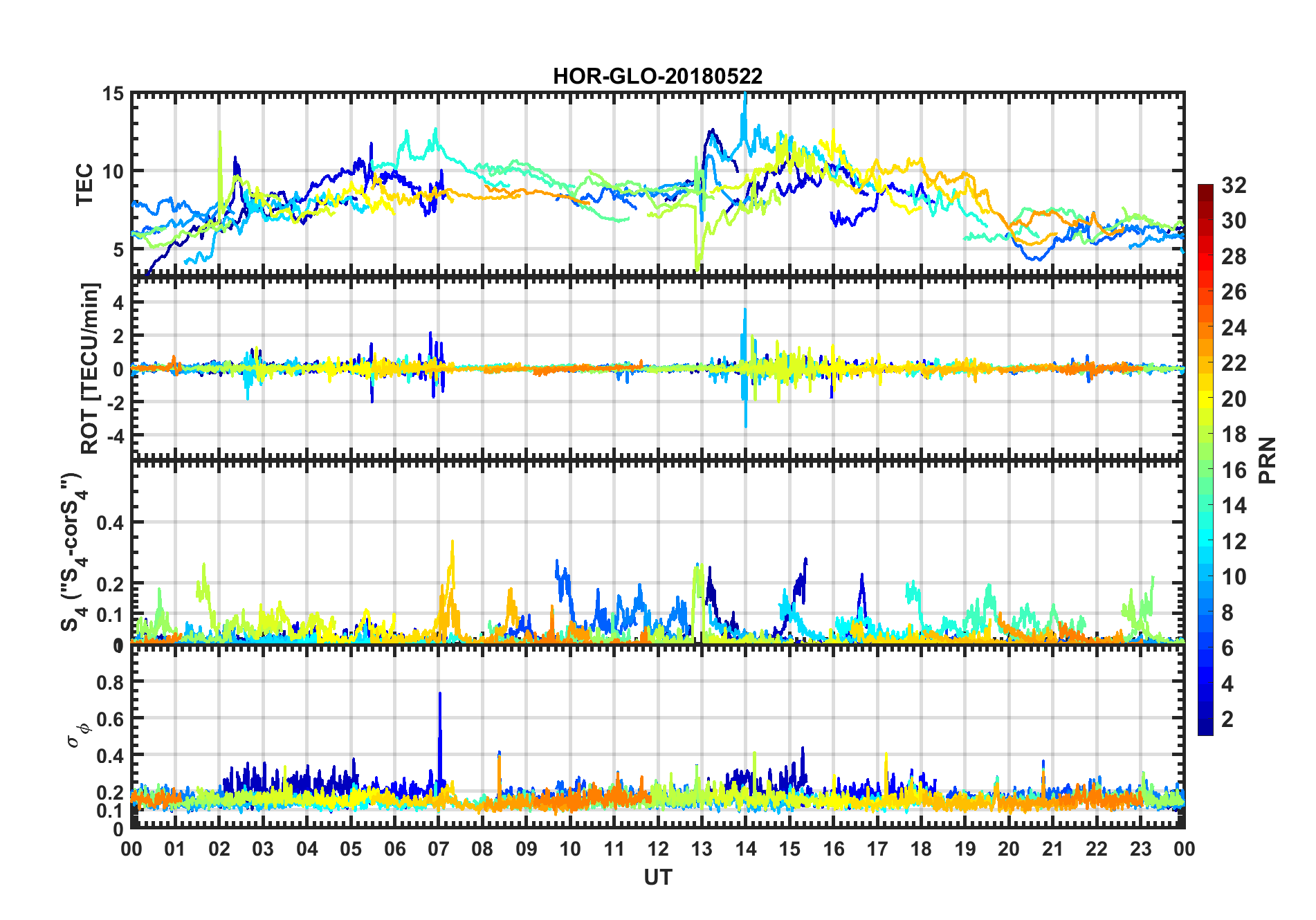The height and width of the screenshot is (920, 1316).
Task: Click the 6 tick on the PRN colorbar
Action: click(x=1228, y=648)
